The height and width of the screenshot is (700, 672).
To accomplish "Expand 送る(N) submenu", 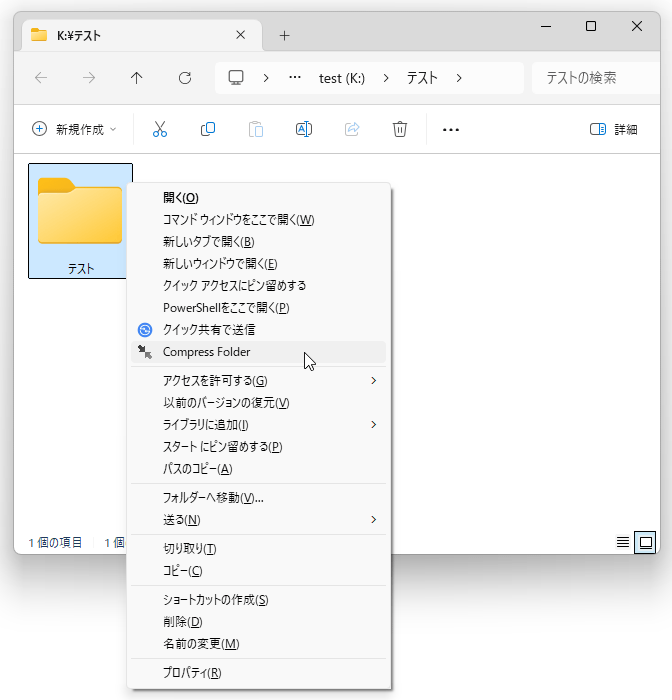I will [x=258, y=520].
